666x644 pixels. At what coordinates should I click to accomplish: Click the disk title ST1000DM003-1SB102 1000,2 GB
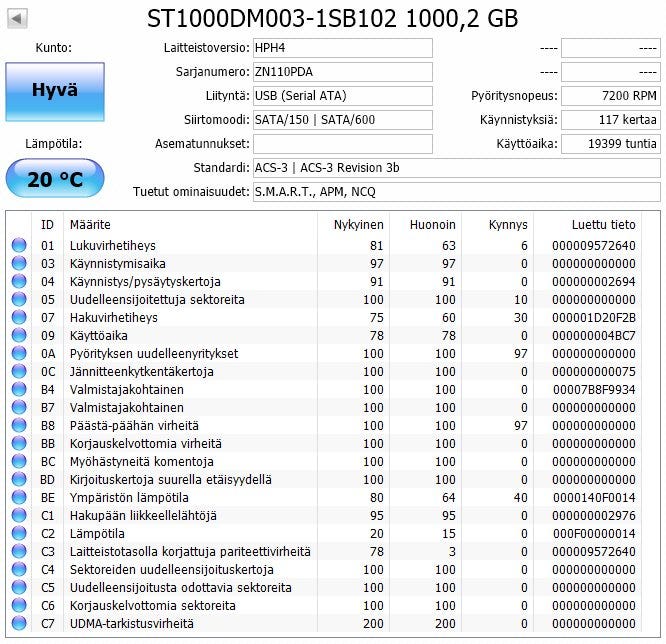333,19
